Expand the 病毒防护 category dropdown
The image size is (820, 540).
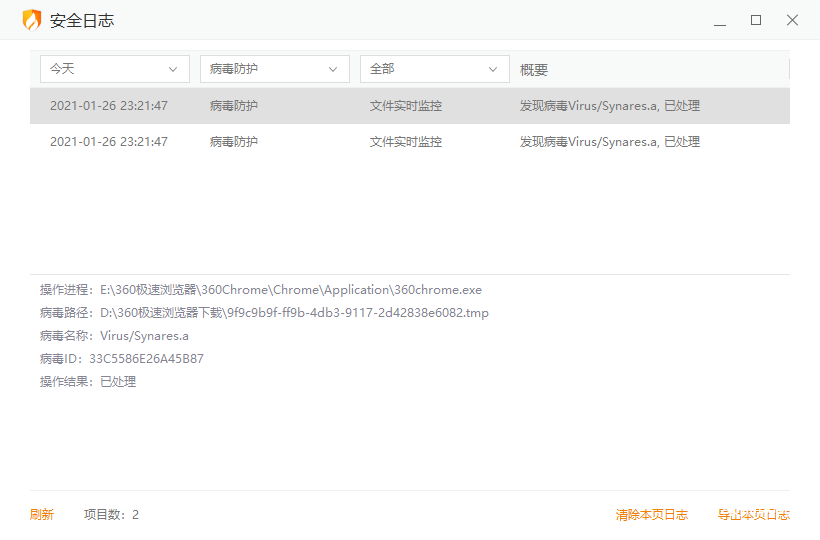275,69
